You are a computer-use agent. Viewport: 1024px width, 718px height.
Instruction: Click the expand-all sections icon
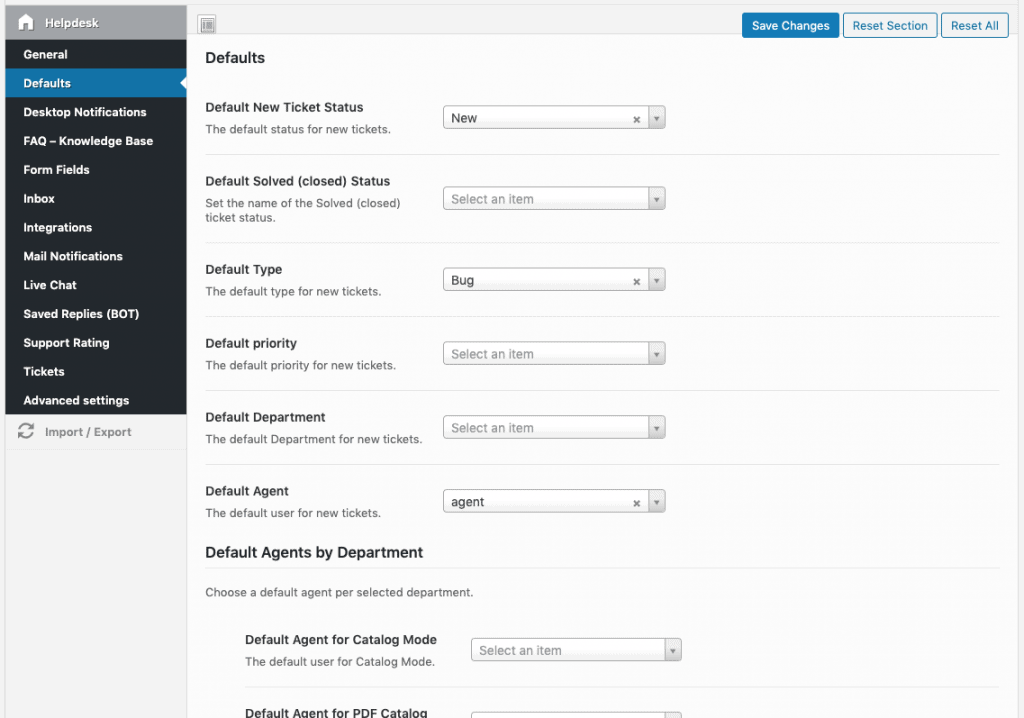point(207,26)
